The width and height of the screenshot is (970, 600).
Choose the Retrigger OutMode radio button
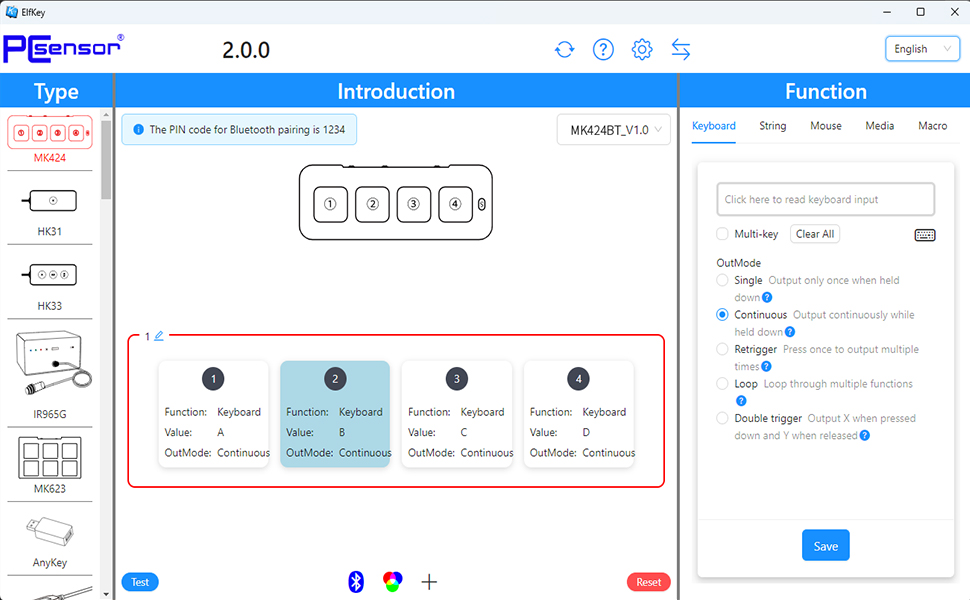click(723, 350)
